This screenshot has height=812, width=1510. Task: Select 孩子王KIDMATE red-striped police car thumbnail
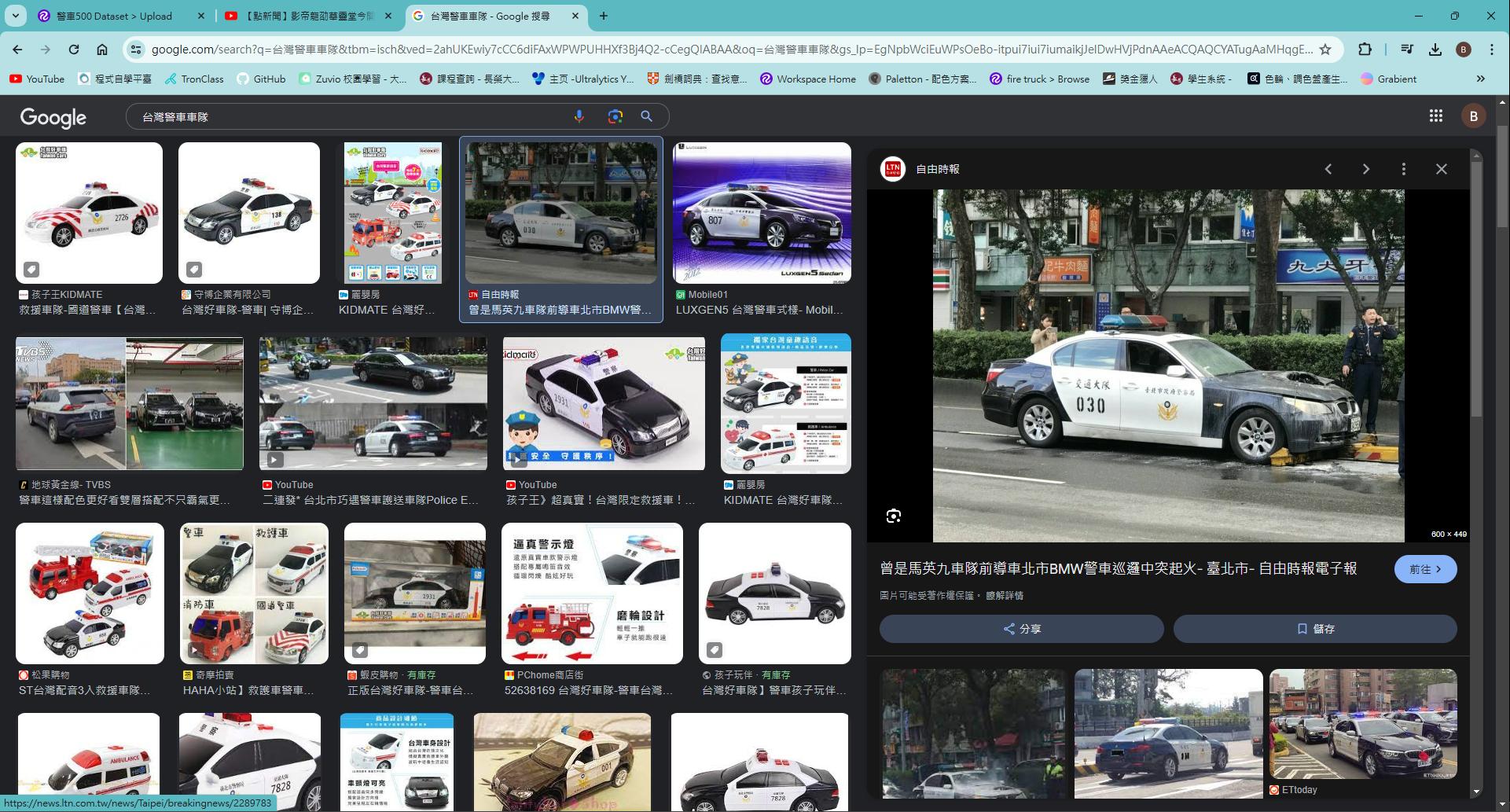pyautogui.click(x=89, y=213)
